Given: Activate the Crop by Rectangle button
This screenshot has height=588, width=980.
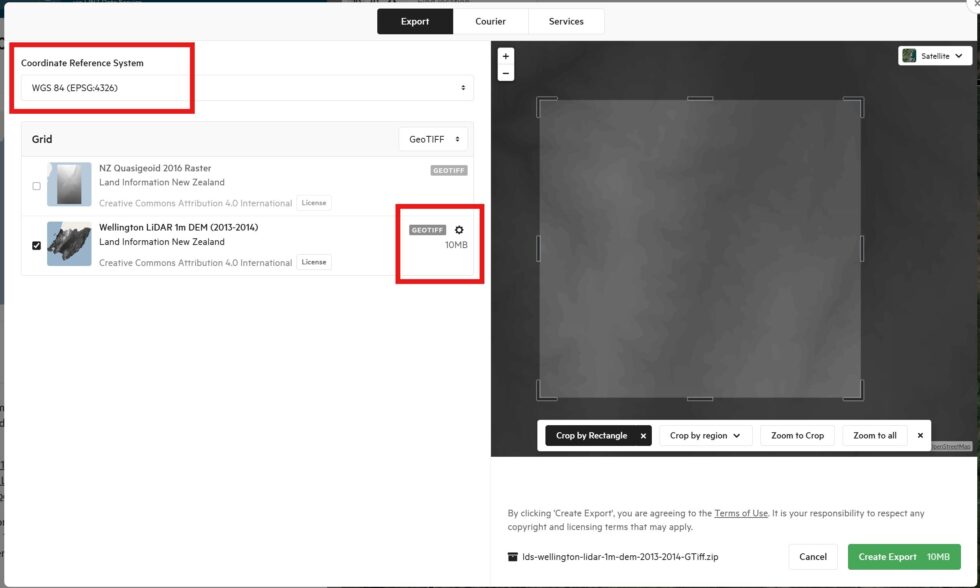Looking at the screenshot, I should (591, 436).
